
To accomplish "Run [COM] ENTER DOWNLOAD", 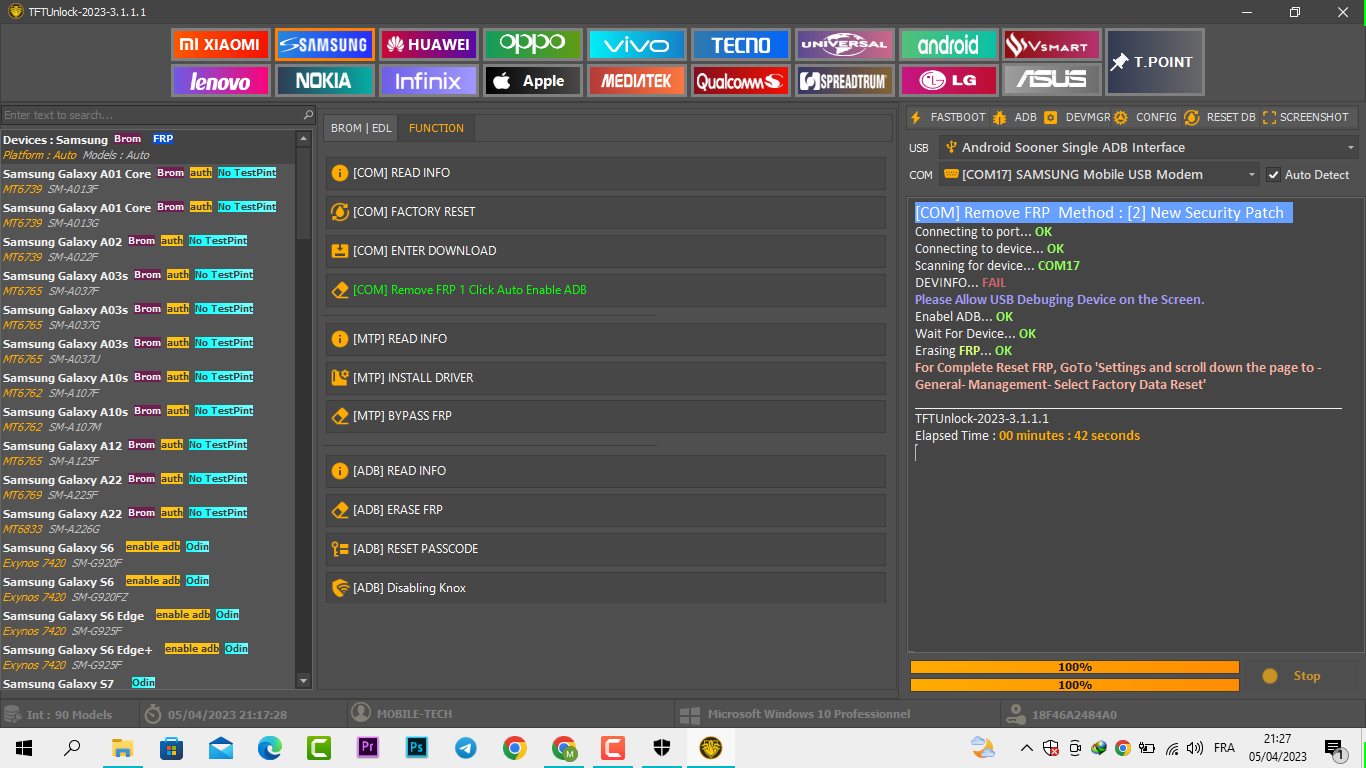I will 606,251.
